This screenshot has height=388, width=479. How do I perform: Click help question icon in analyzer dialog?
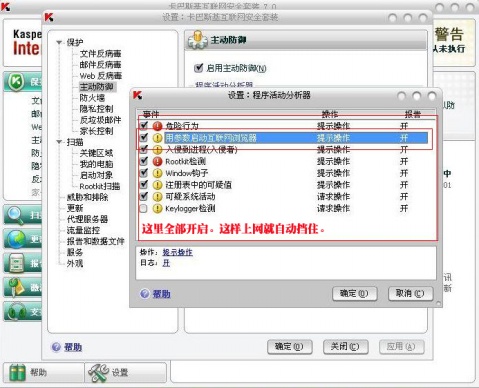tap(145, 294)
